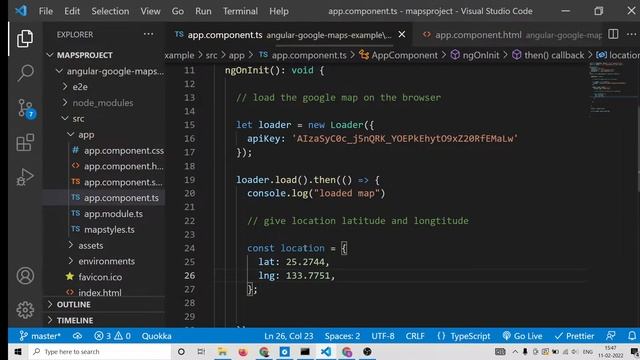The height and width of the screenshot is (360, 640).
Task: Click the taskbar search box
Action: pyautogui.click(x=99, y=351)
